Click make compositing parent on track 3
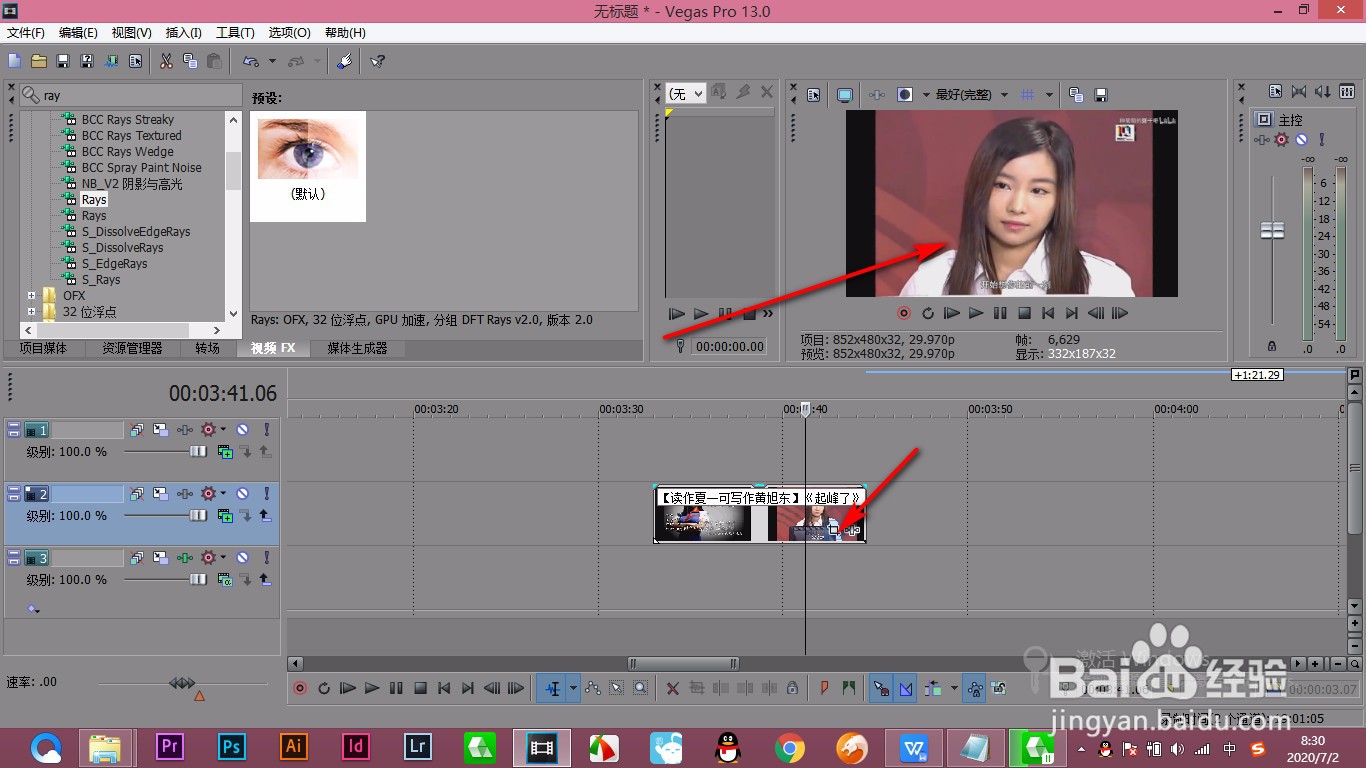The width and height of the screenshot is (1366, 768). [266, 580]
